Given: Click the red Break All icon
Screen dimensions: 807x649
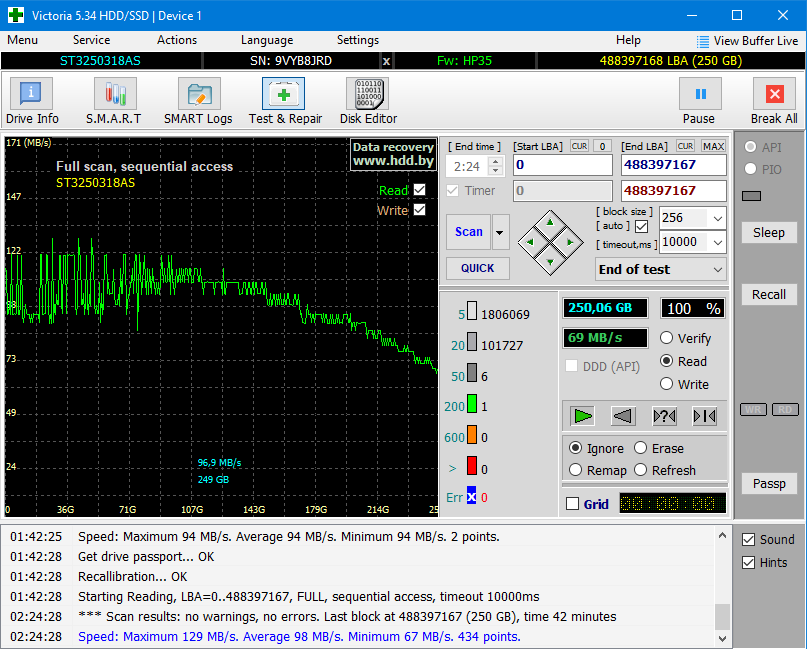Looking at the screenshot, I should pos(774,94).
